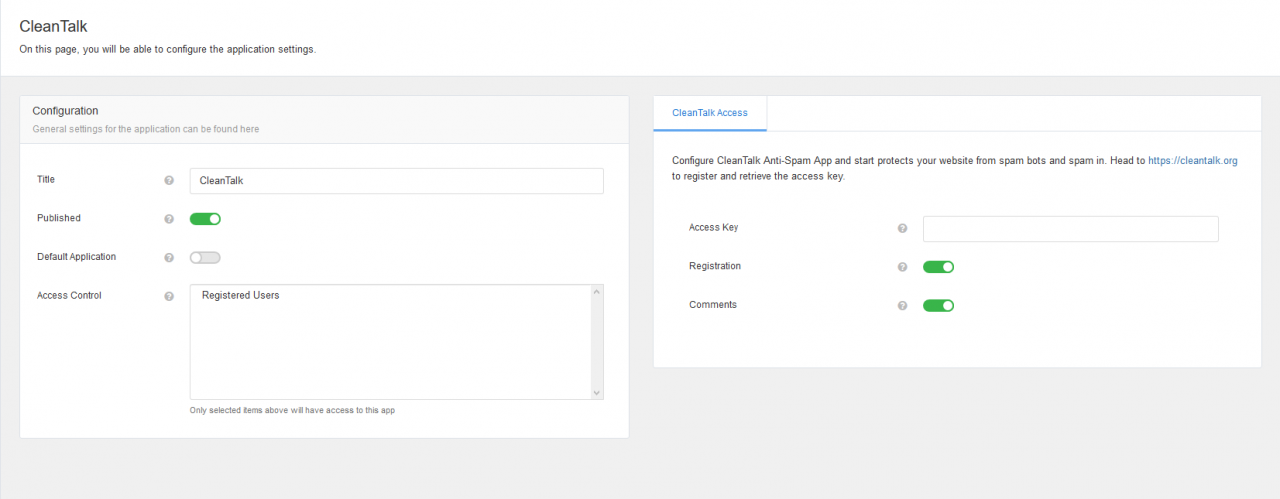Image resolution: width=1280 pixels, height=499 pixels.
Task: Click the help icon next to Access Key
Action: click(x=902, y=229)
